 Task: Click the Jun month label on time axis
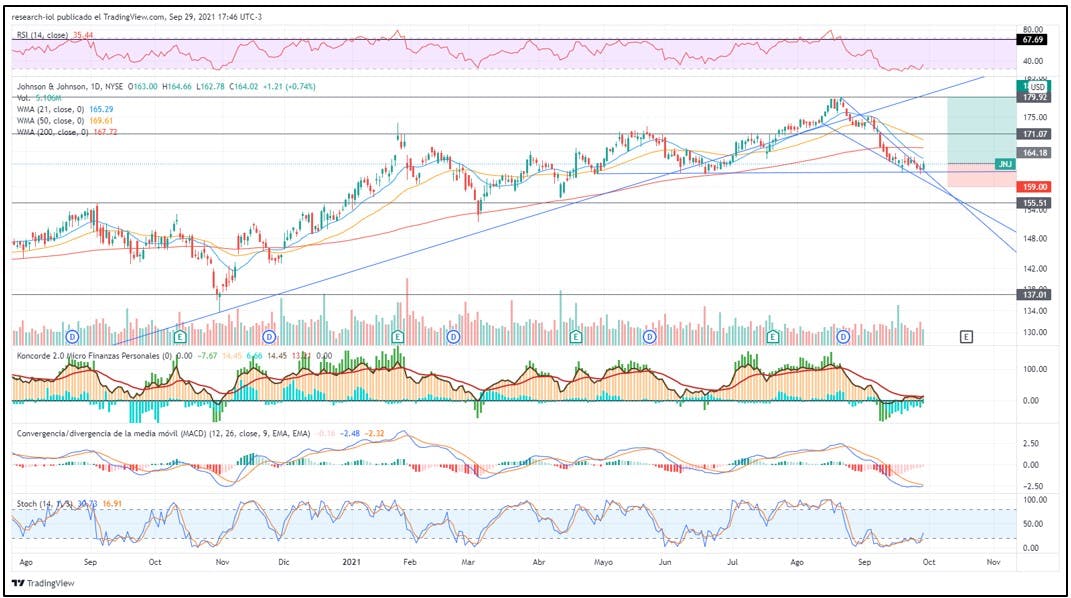[665, 563]
